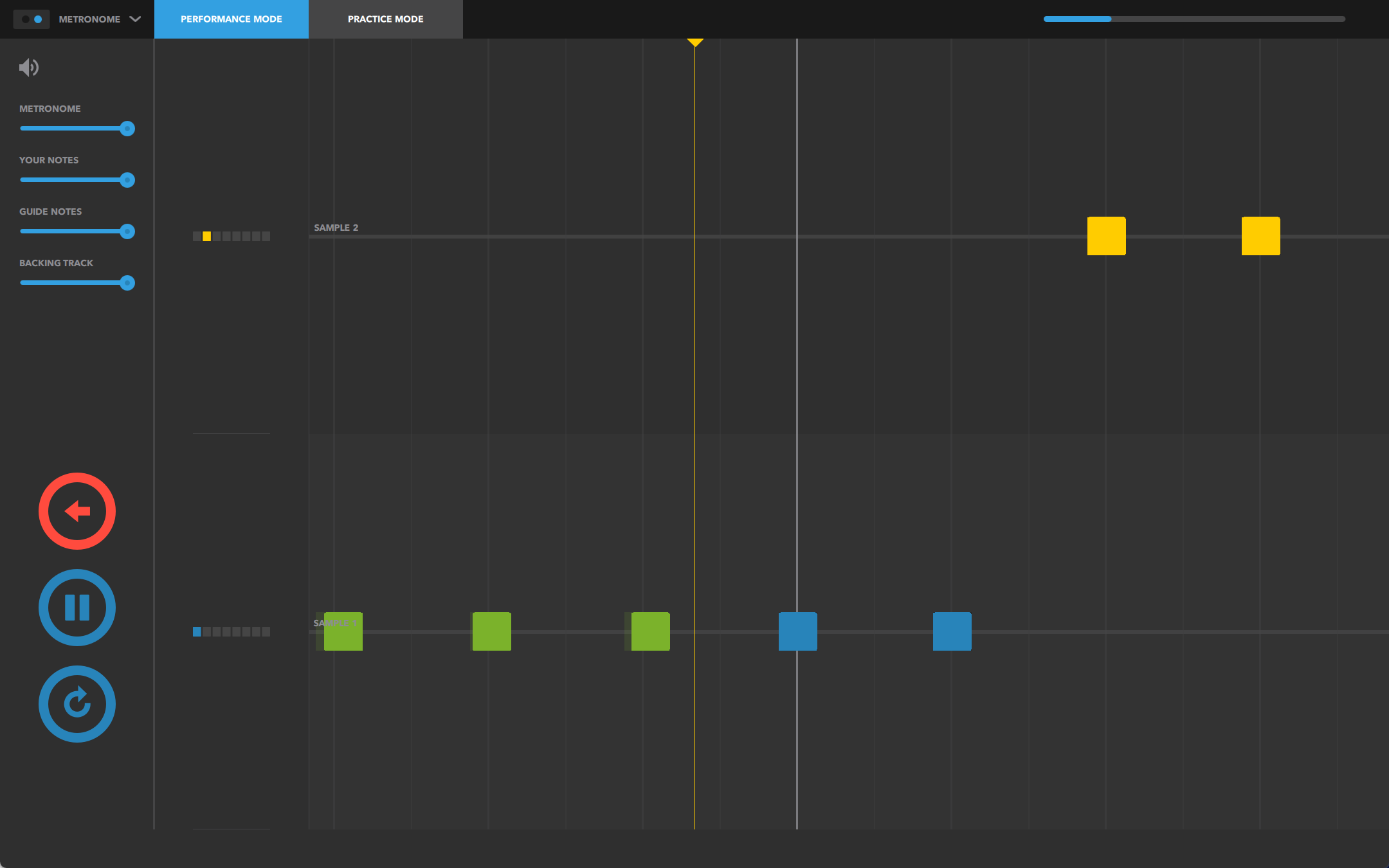Adjust the Your Notes volume slider

pyautogui.click(x=77, y=180)
